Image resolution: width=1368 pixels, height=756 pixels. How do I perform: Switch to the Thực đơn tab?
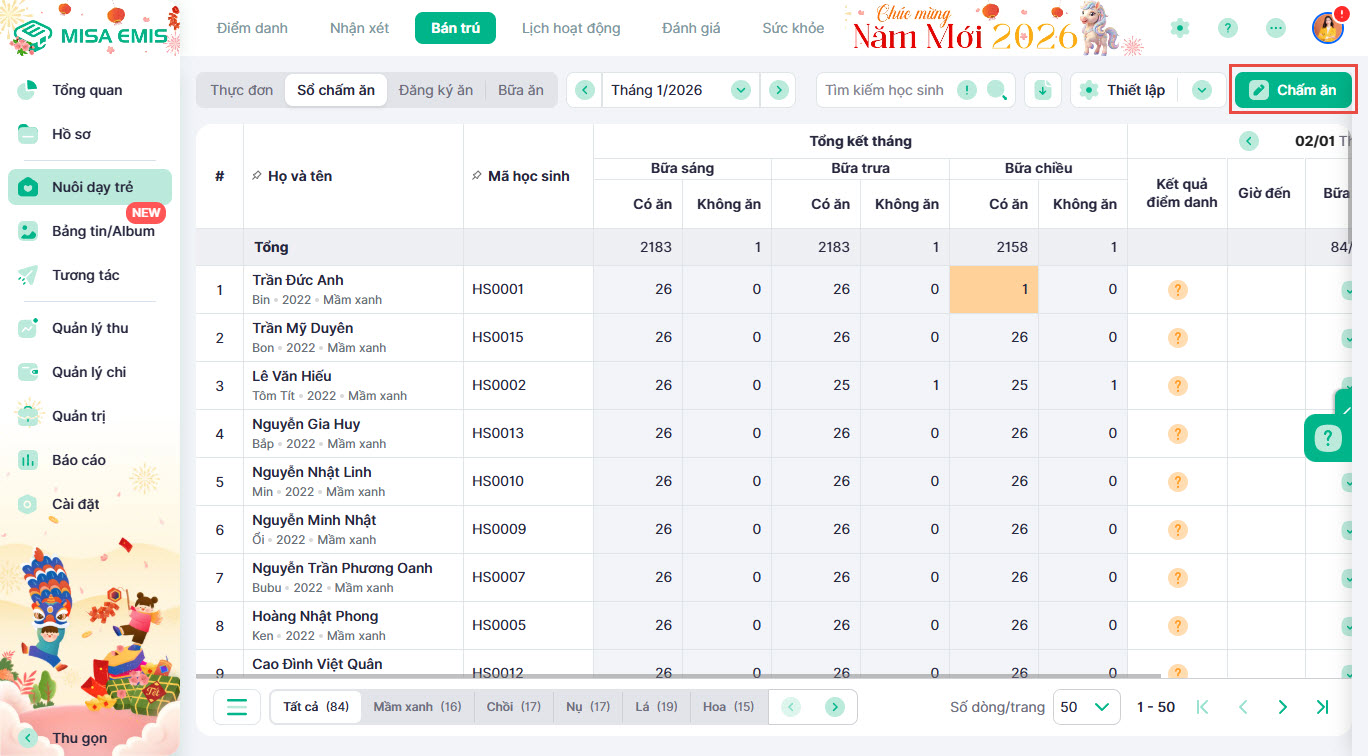(241, 90)
